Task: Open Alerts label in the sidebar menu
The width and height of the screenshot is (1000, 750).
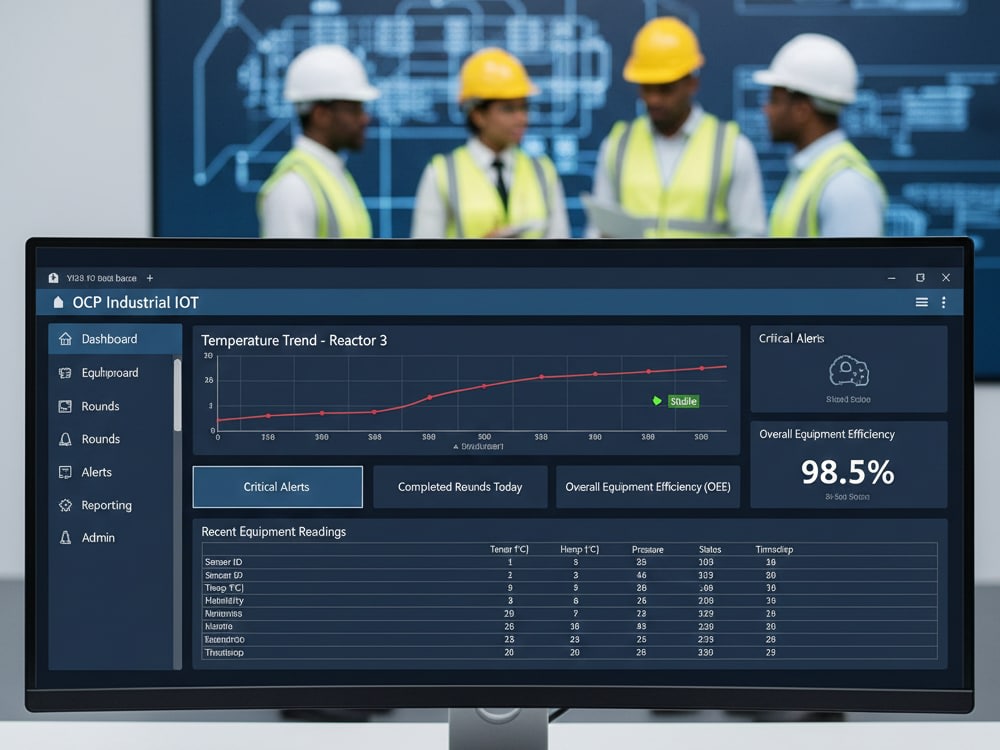Action: click(x=96, y=472)
